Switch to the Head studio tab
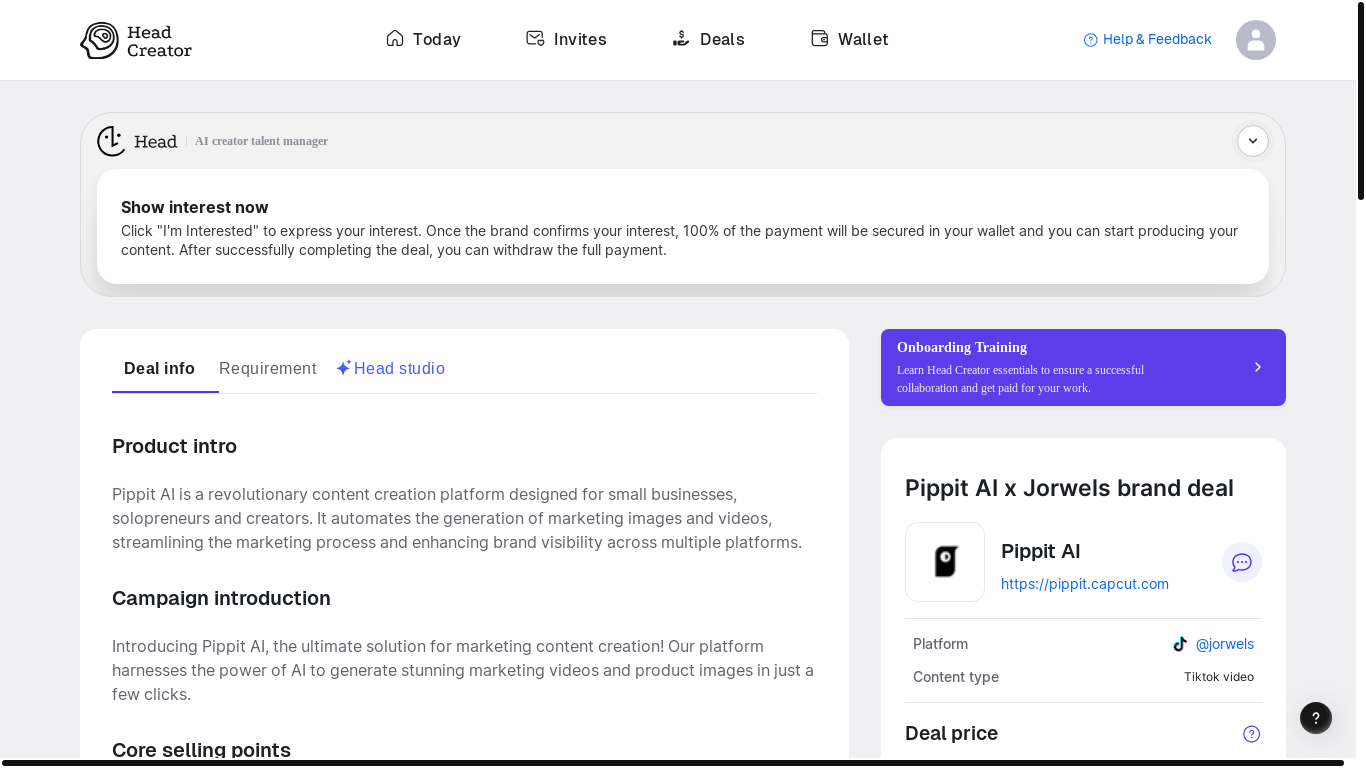Screen dimensions: 1366x768 (x=390, y=368)
